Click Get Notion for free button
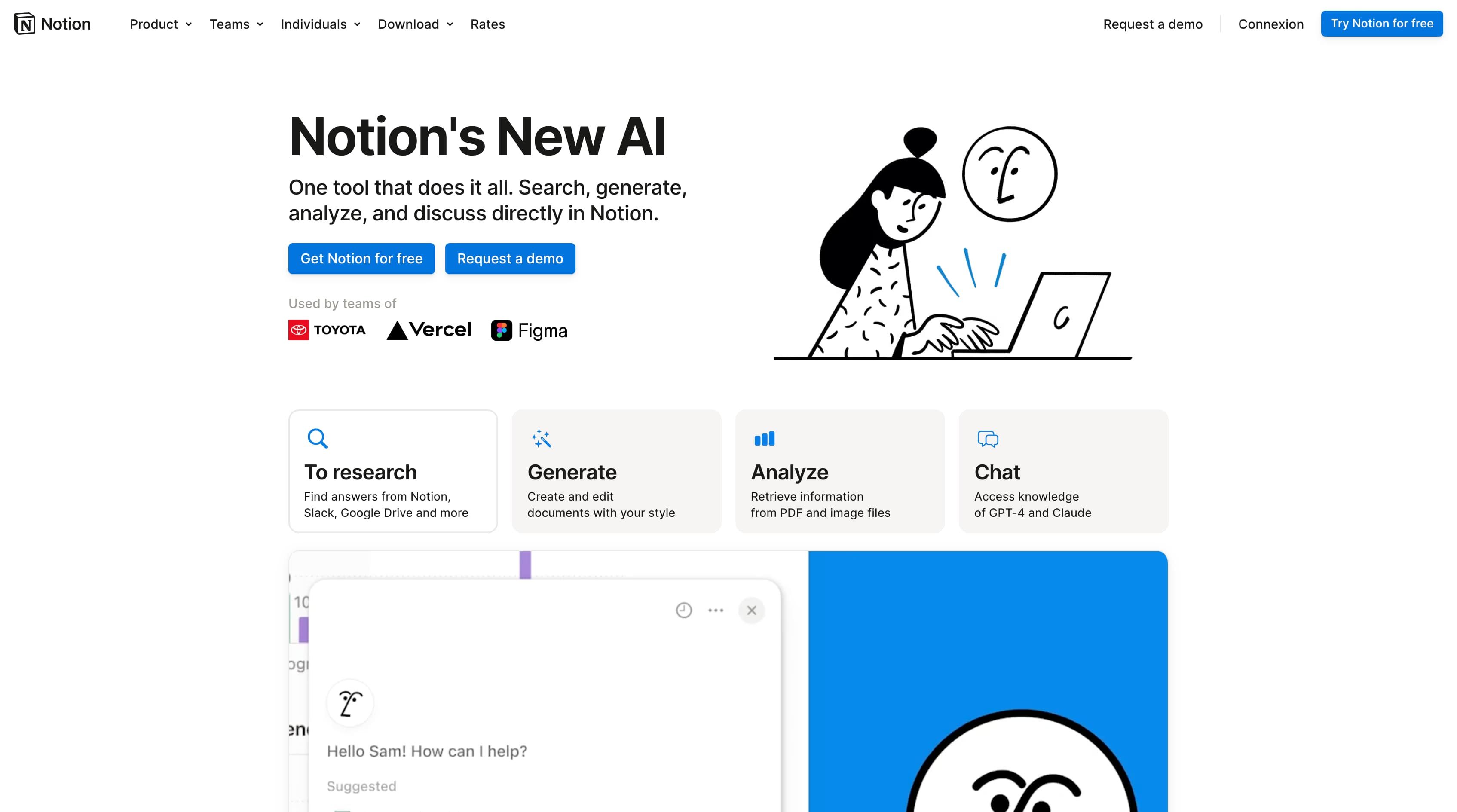The height and width of the screenshot is (812, 1457). point(361,258)
